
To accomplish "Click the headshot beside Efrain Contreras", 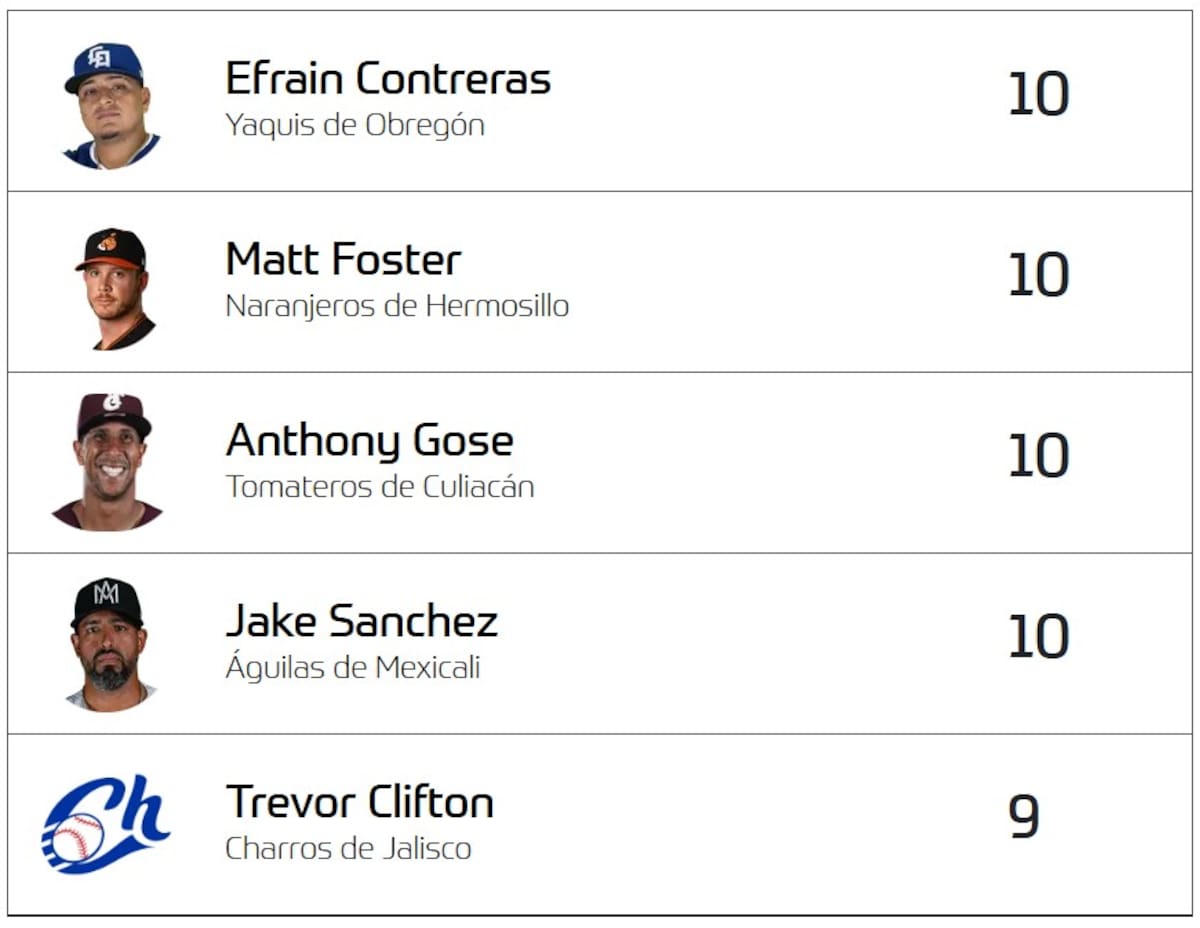I will coord(110,105).
